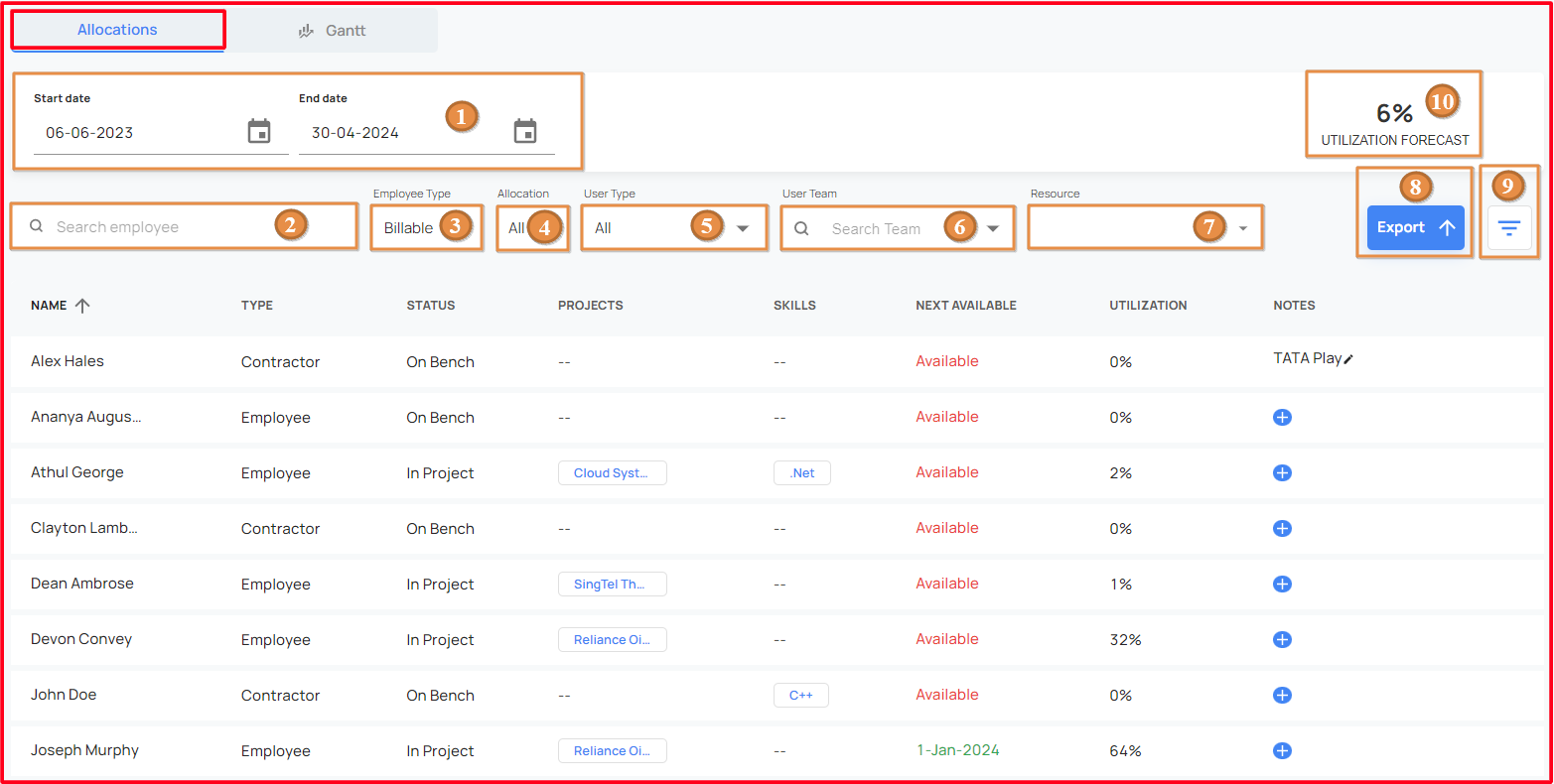
Task: Add a note for Athul George
Action: tap(1282, 473)
